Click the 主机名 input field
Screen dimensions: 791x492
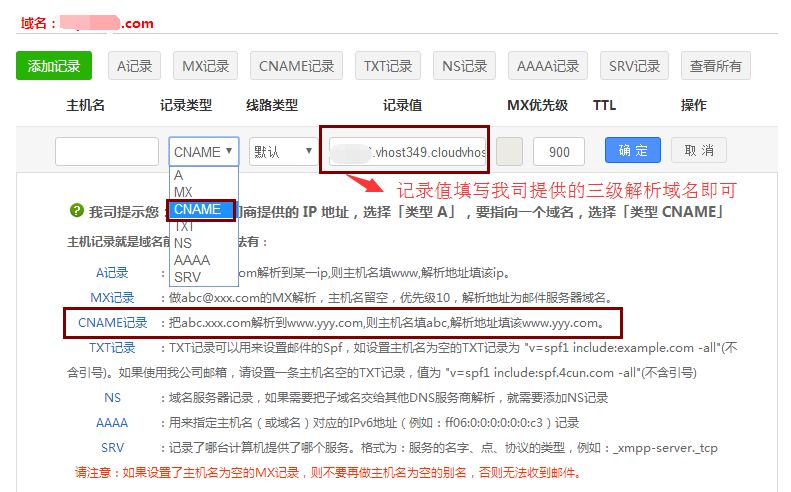107,151
